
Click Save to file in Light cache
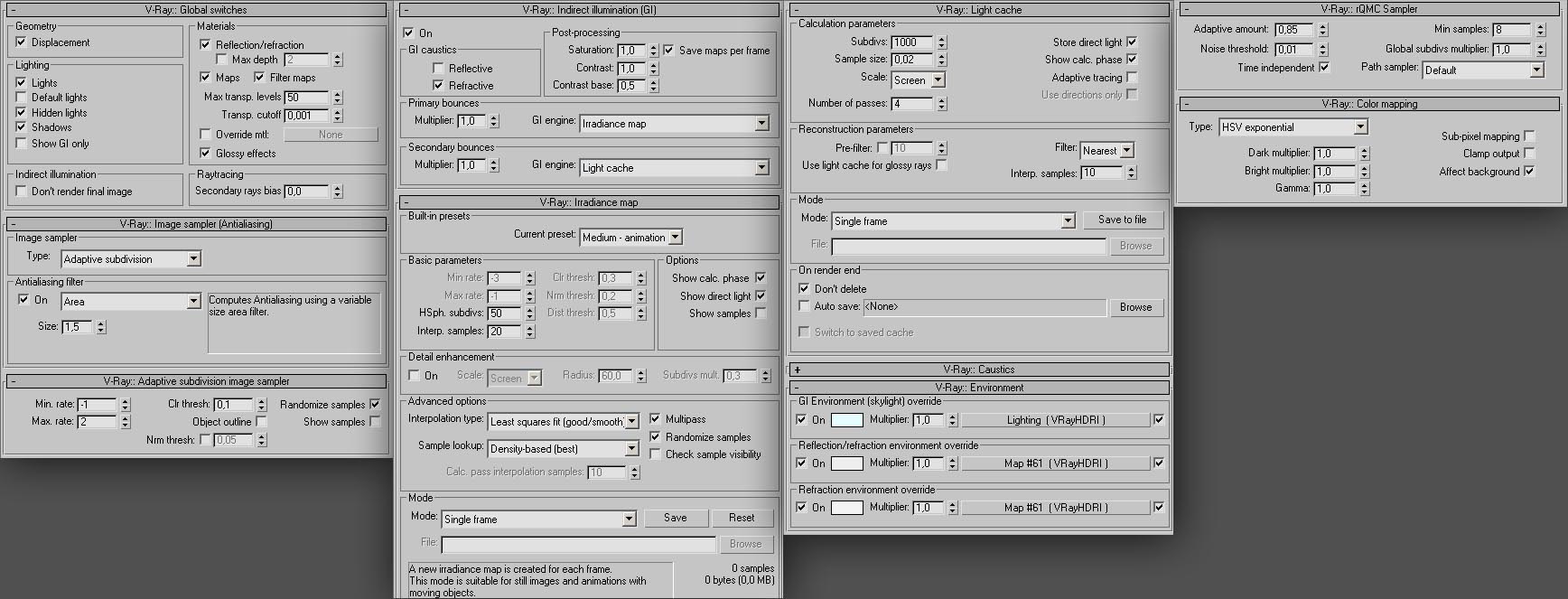coord(1123,220)
